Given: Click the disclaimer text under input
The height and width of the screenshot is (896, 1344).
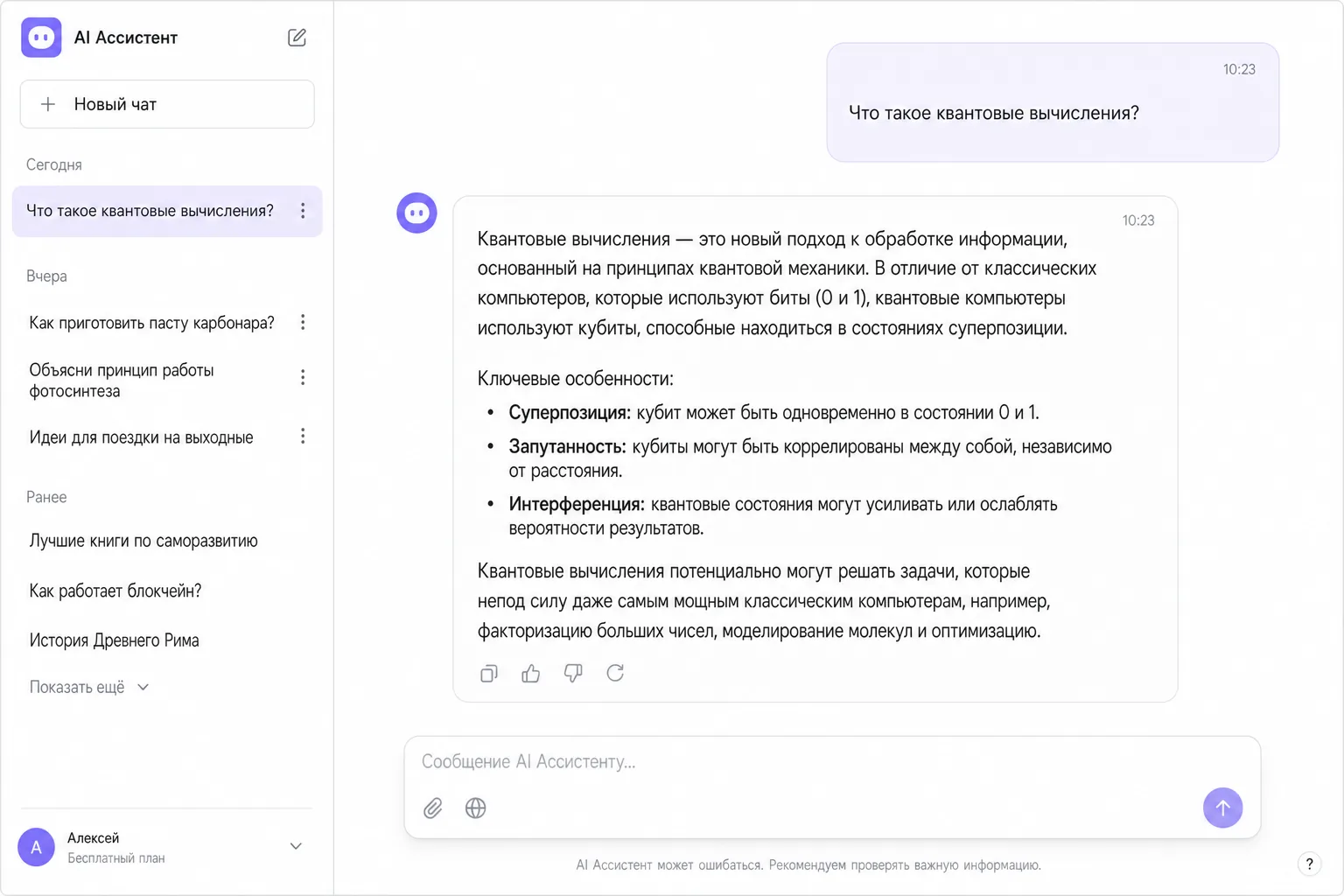Looking at the screenshot, I should [x=808, y=865].
